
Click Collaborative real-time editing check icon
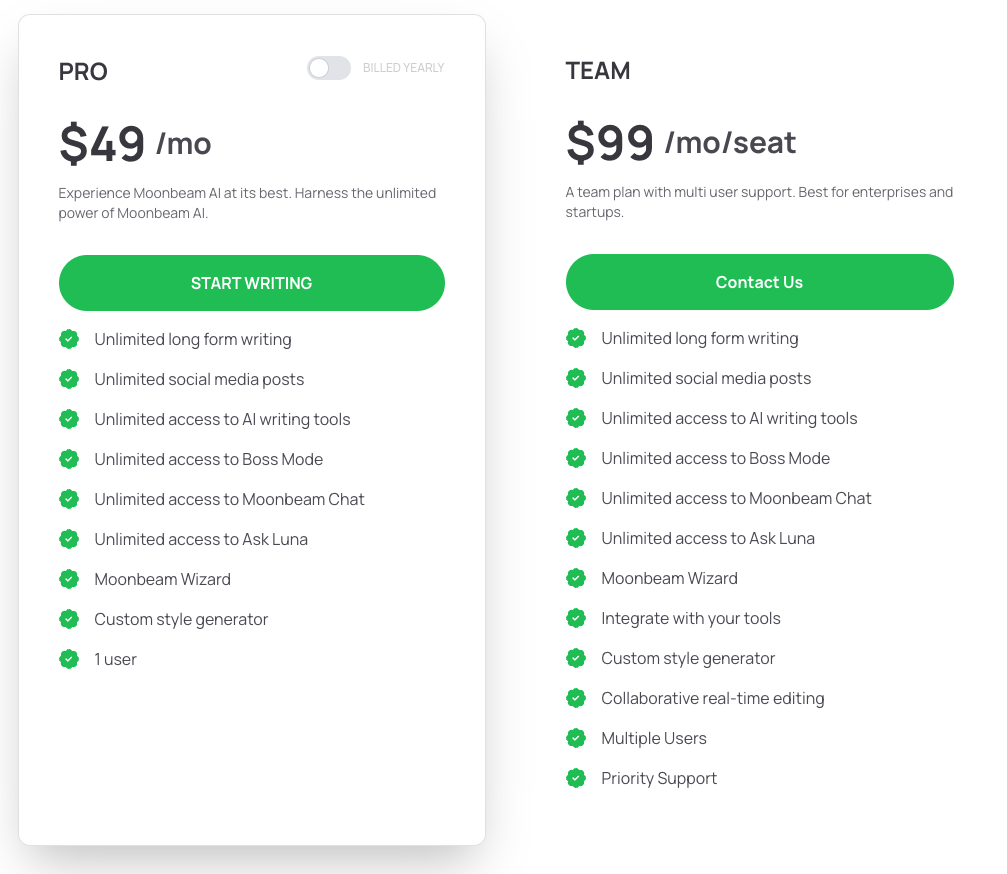click(x=576, y=698)
